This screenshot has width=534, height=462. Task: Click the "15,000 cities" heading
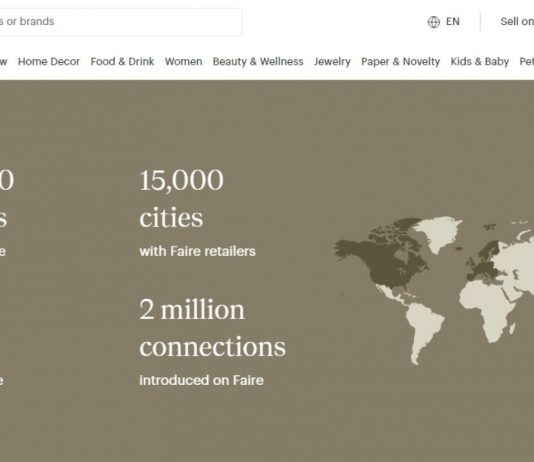point(181,199)
